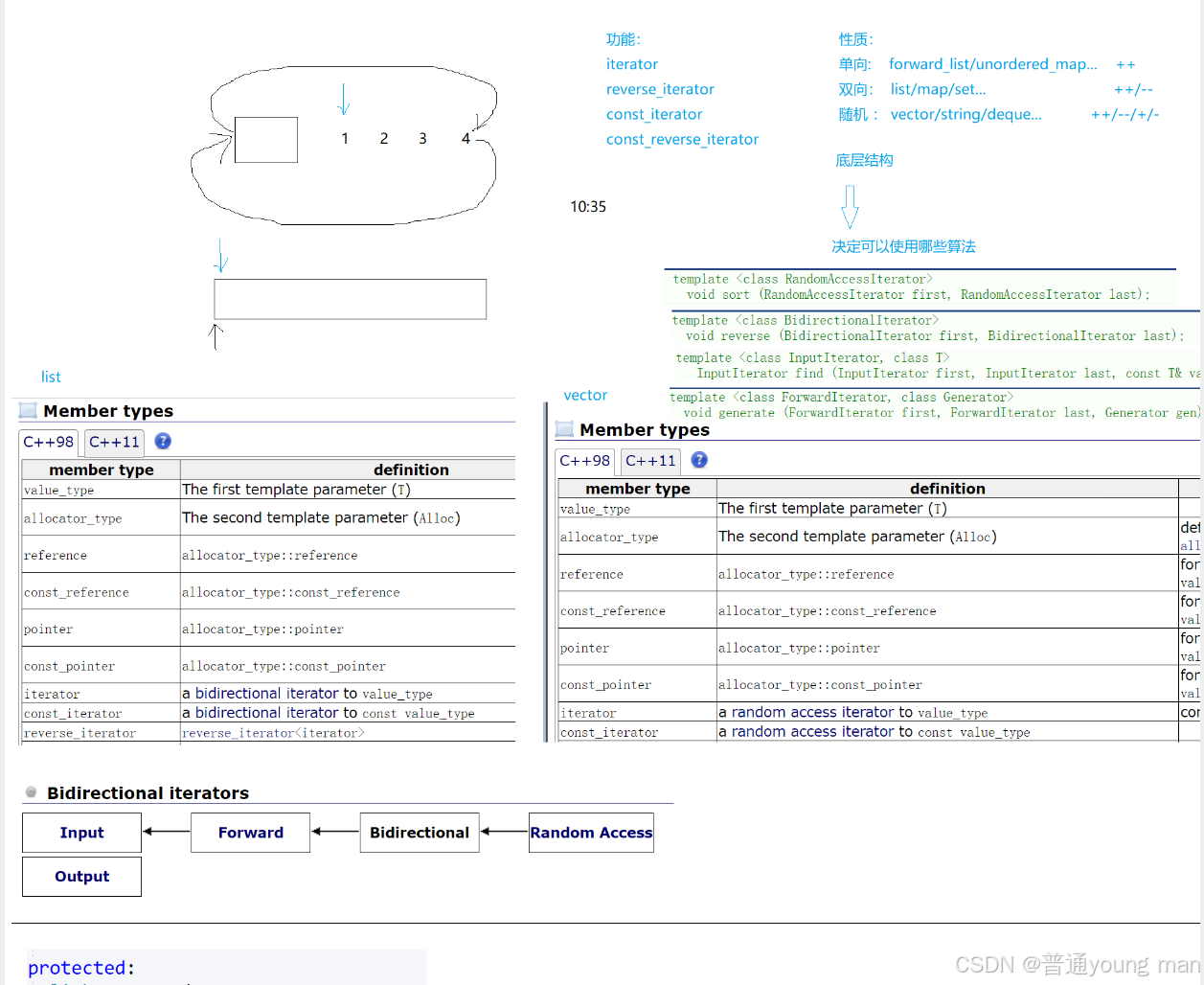This screenshot has height=985, width=1204.
Task: Click the 'member type' header in vector table
Action: pyautogui.click(x=638, y=489)
